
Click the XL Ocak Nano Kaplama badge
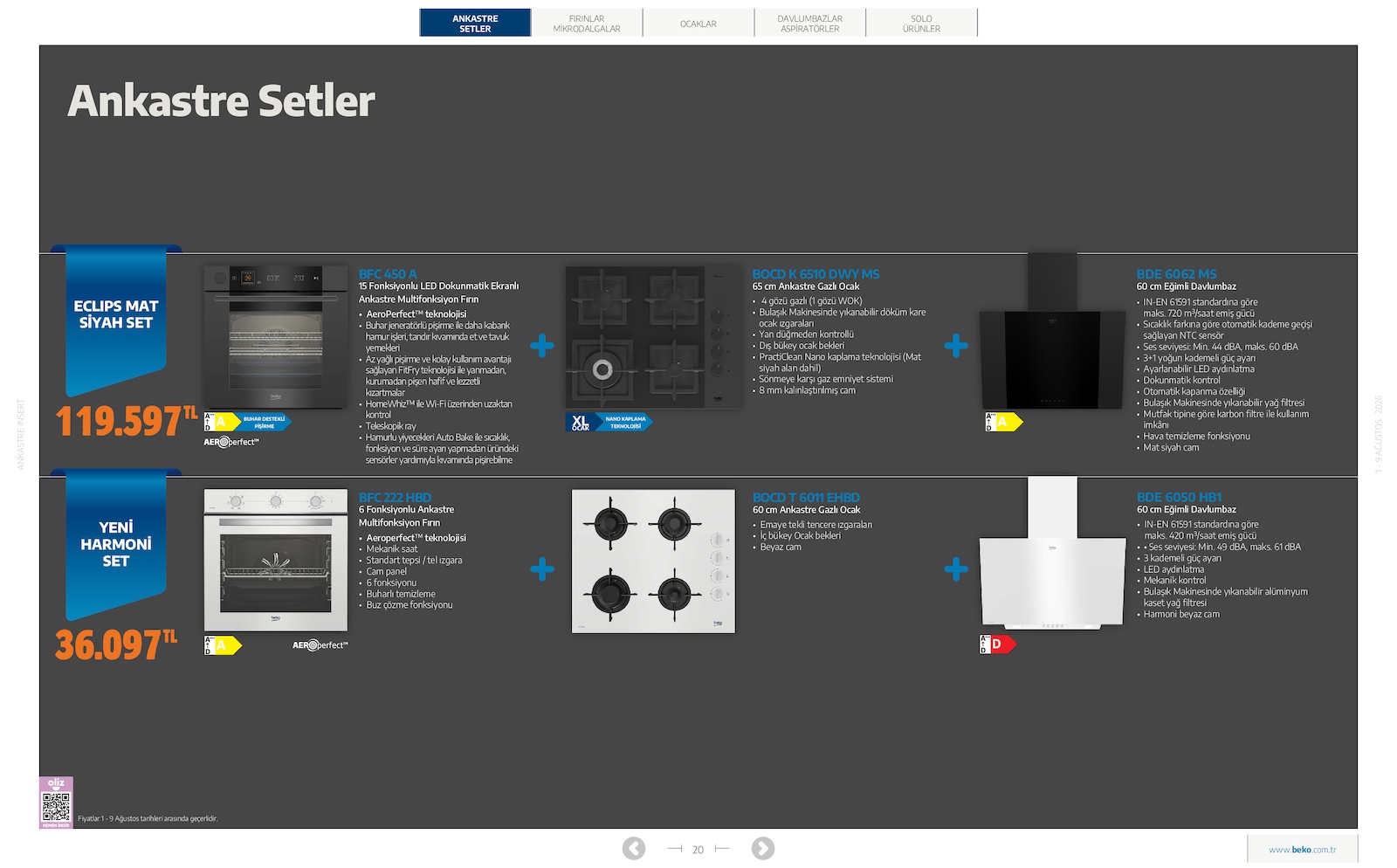tap(609, 423)
